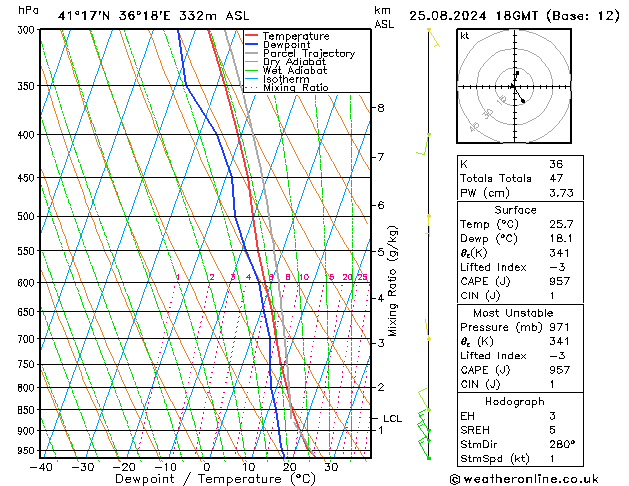Click the hodograph 'kt' unit label

(x=465, y=36)
